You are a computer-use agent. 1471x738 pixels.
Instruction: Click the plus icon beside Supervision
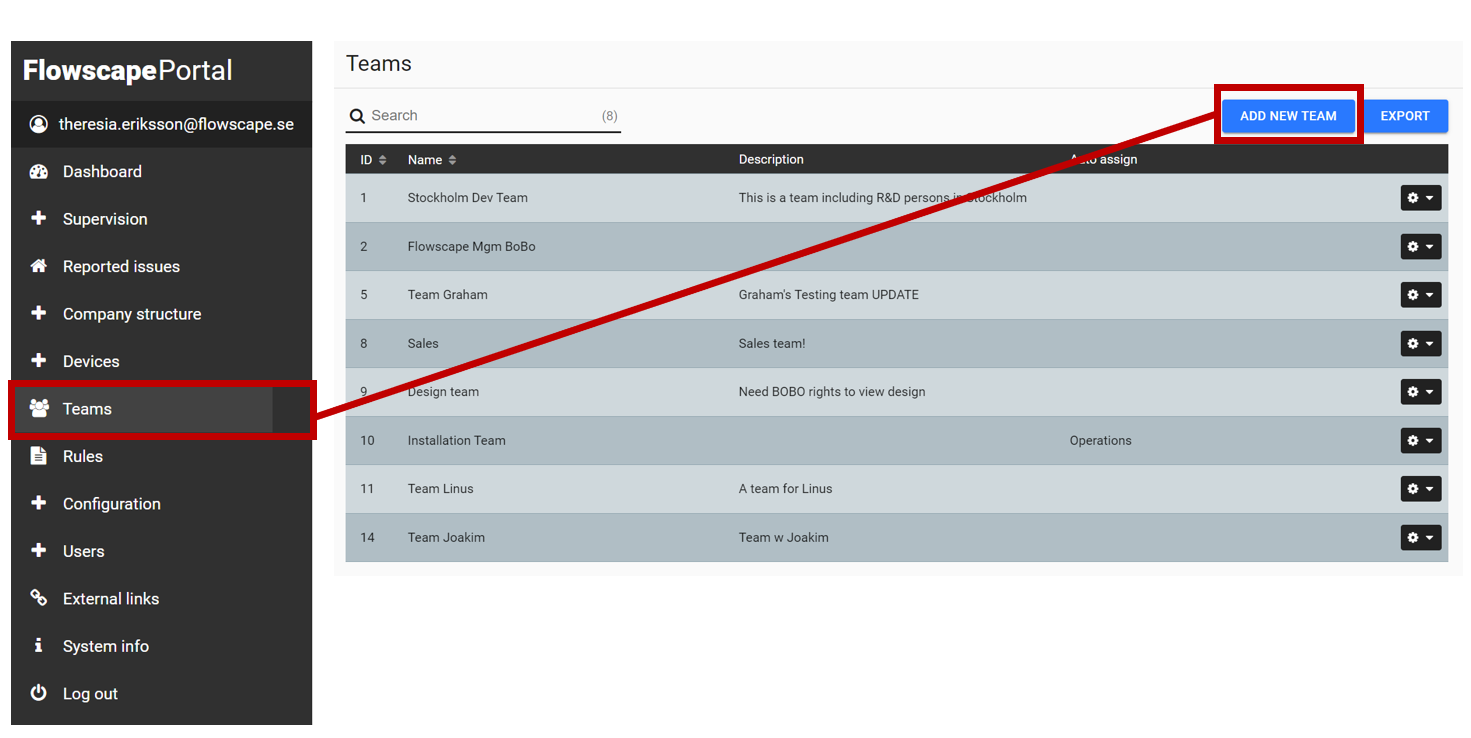click(39, 218)
